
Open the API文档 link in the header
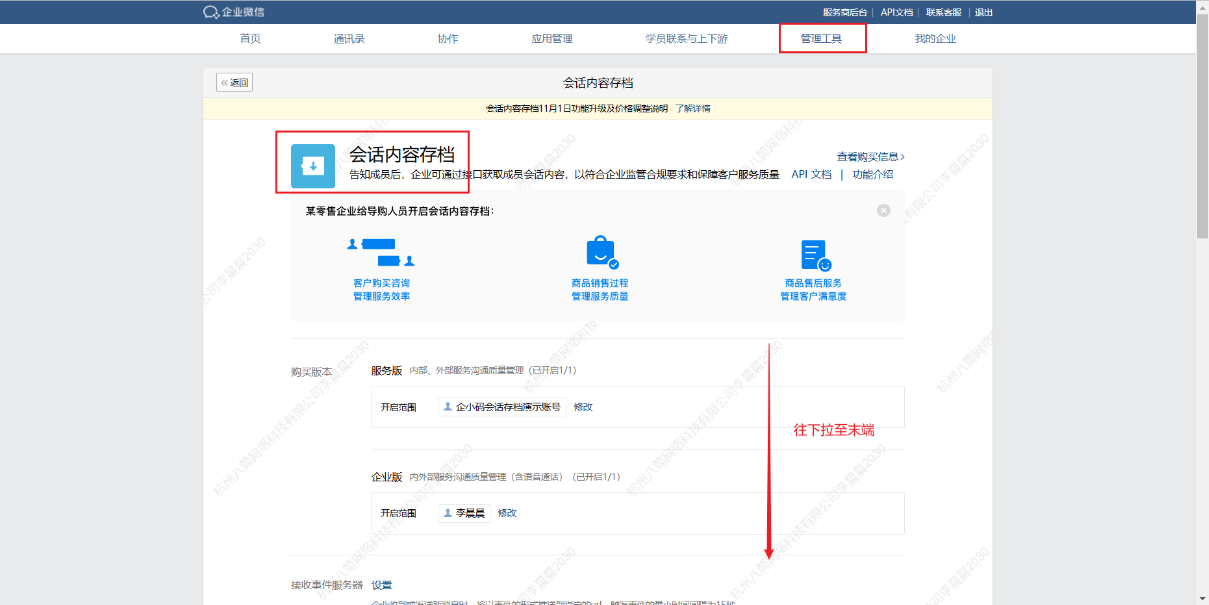pos(897,12)
